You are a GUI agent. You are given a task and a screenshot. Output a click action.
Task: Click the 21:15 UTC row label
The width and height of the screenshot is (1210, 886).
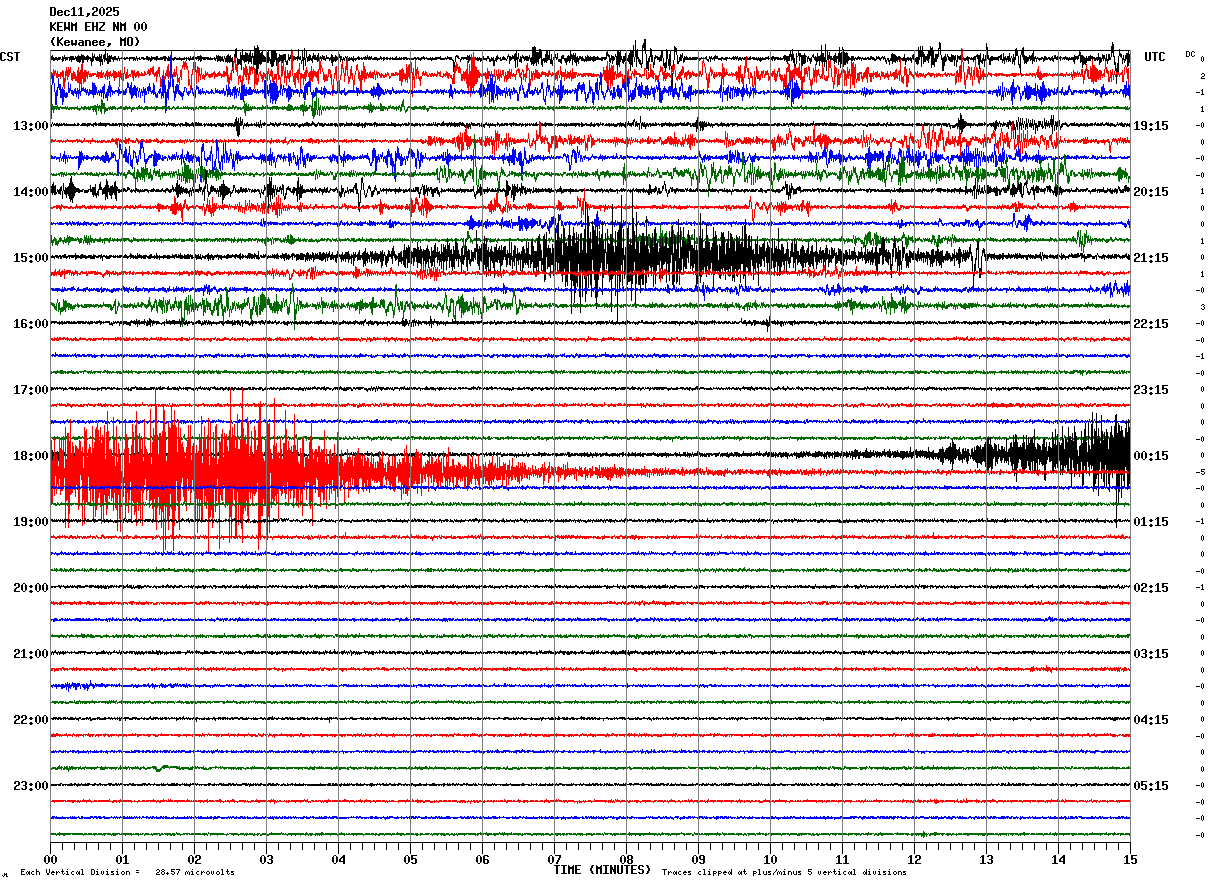pyautogui.click(x=1151, y=258)
